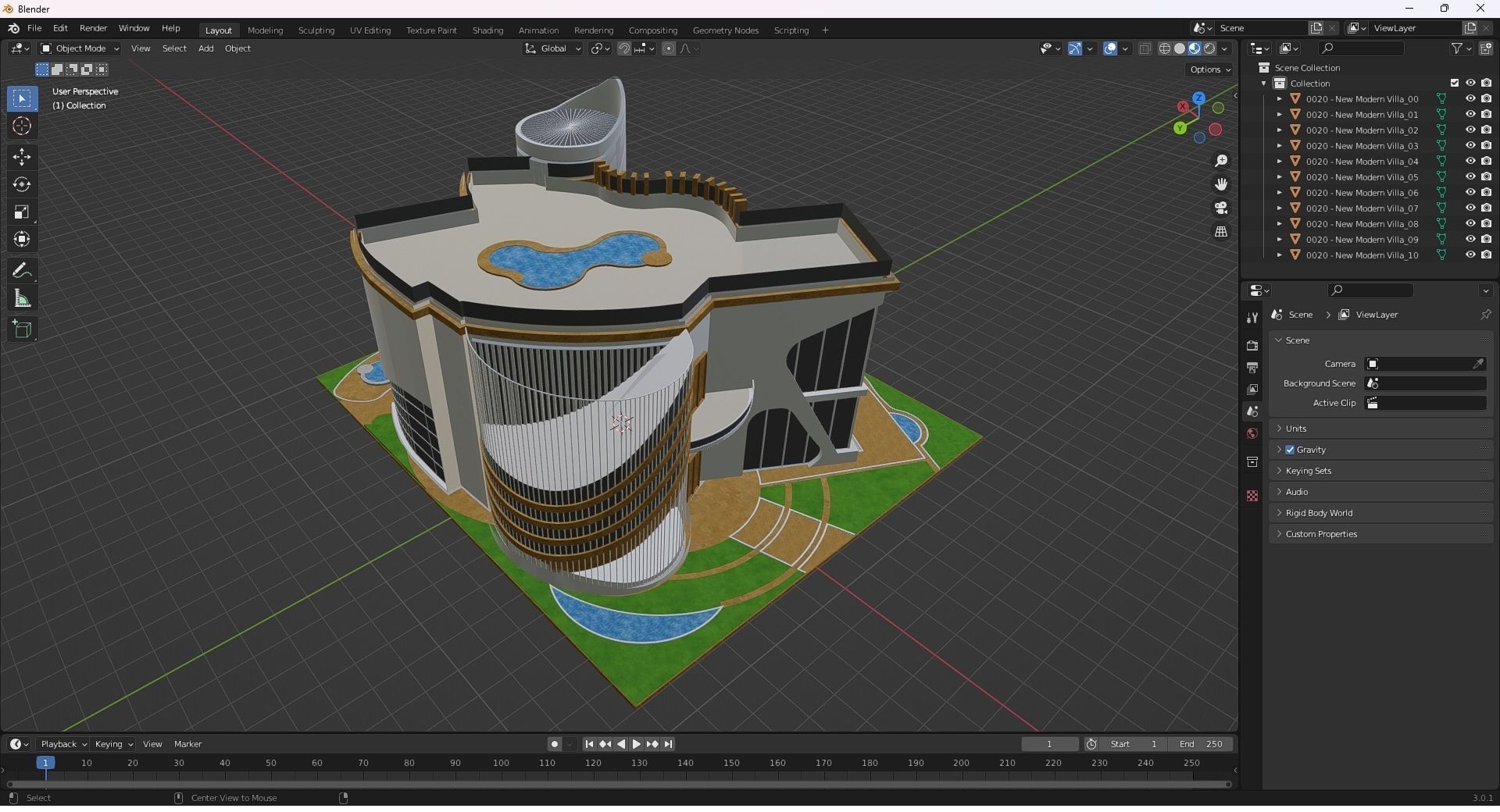Jump to the start frame
The height and width of the screenshot is (812, 1500).
[x=589, y=744]
